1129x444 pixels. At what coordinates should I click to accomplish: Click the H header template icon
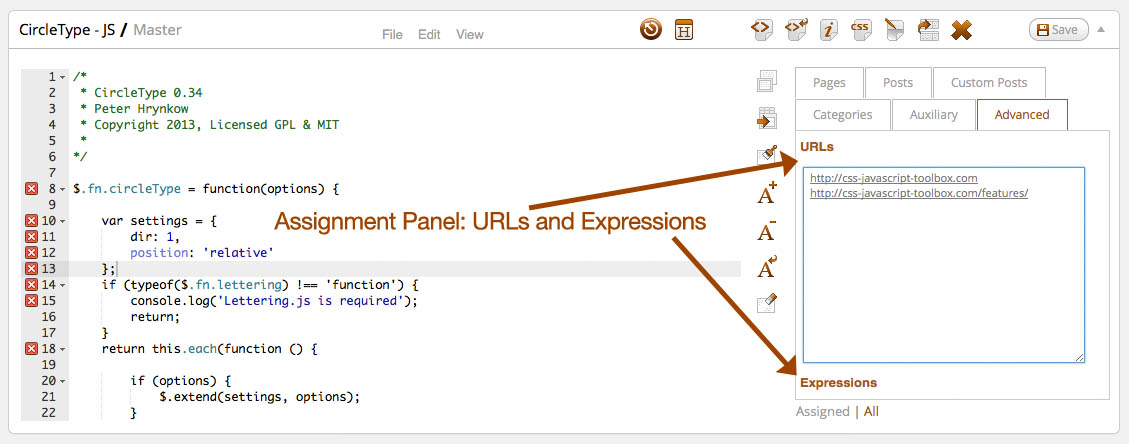click(x=684, y=30)
